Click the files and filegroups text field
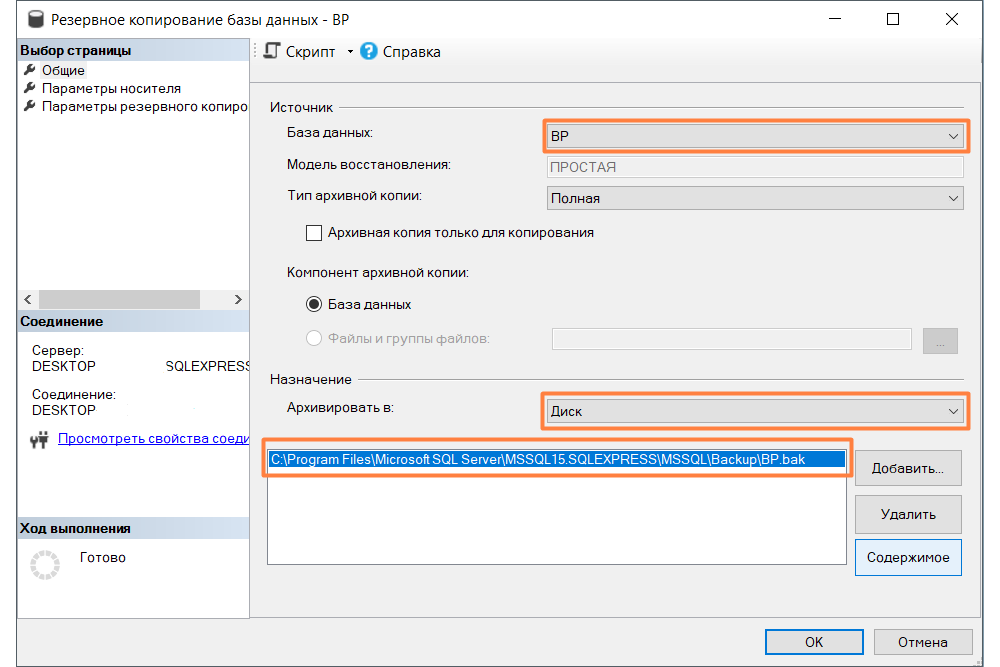Image resolution: width=1000 pixels, height=667 pixels. [732, 339]
